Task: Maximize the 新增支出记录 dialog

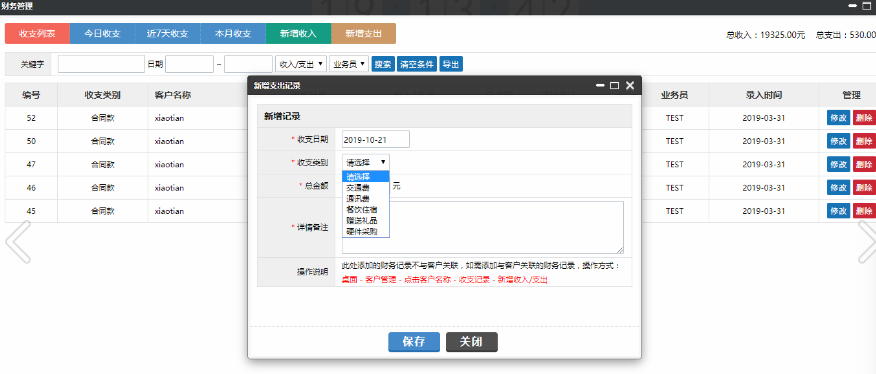Action: pos(615,86)
